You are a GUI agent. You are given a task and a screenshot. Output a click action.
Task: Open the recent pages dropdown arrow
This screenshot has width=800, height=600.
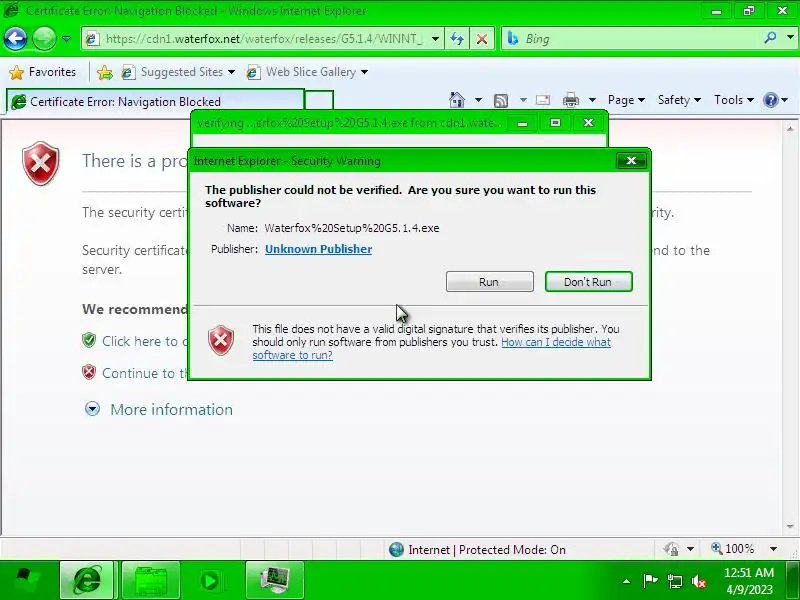pyautogui.click(x=66, y=39)
